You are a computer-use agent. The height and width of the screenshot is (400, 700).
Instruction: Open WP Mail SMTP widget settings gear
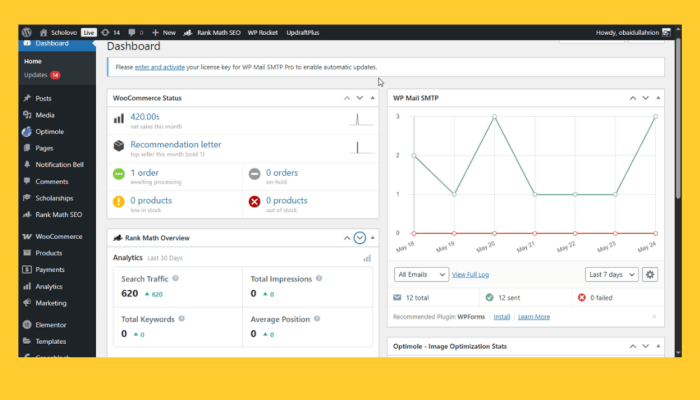point(650,274)
